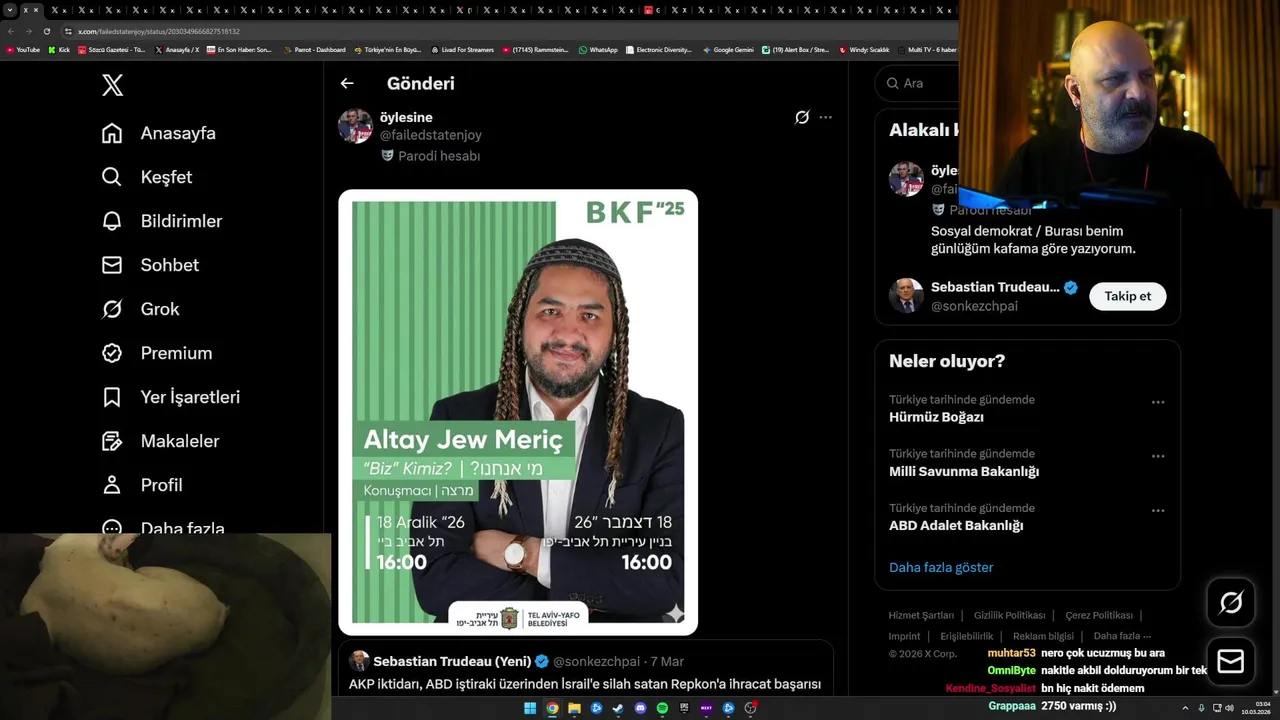The height and width of the screenshot is (720, 1280).
Task: Open Premium page
Action: 157,353
